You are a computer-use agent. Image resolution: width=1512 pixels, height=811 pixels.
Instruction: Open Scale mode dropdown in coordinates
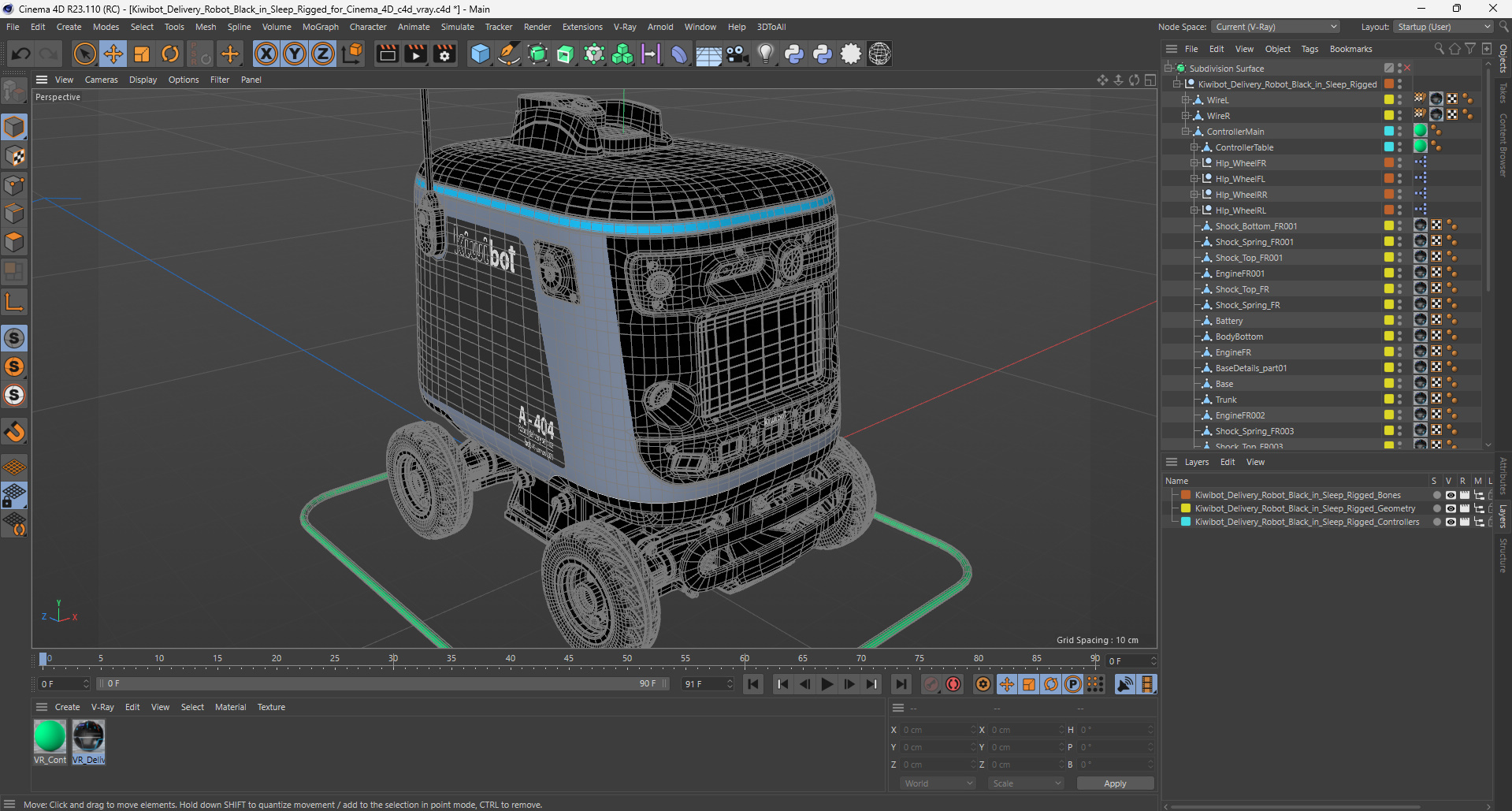point(1026,783)
